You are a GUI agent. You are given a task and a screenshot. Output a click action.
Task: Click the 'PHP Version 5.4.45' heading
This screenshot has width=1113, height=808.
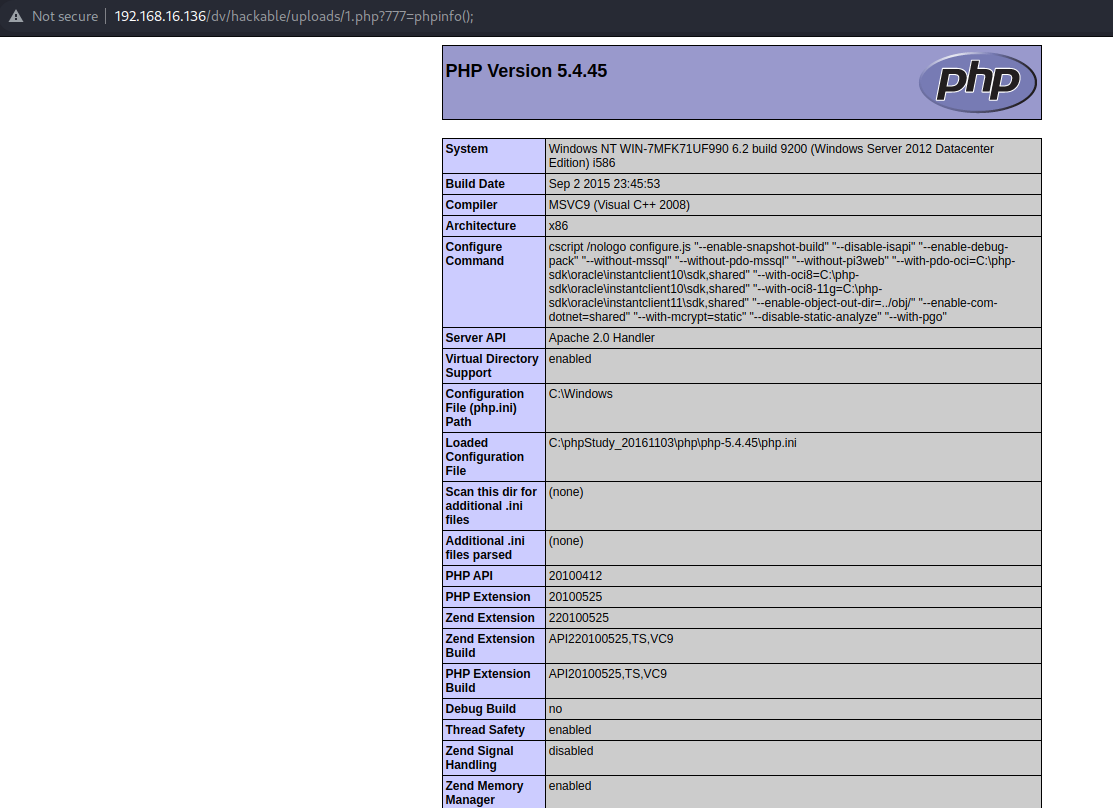click(526, 71)
